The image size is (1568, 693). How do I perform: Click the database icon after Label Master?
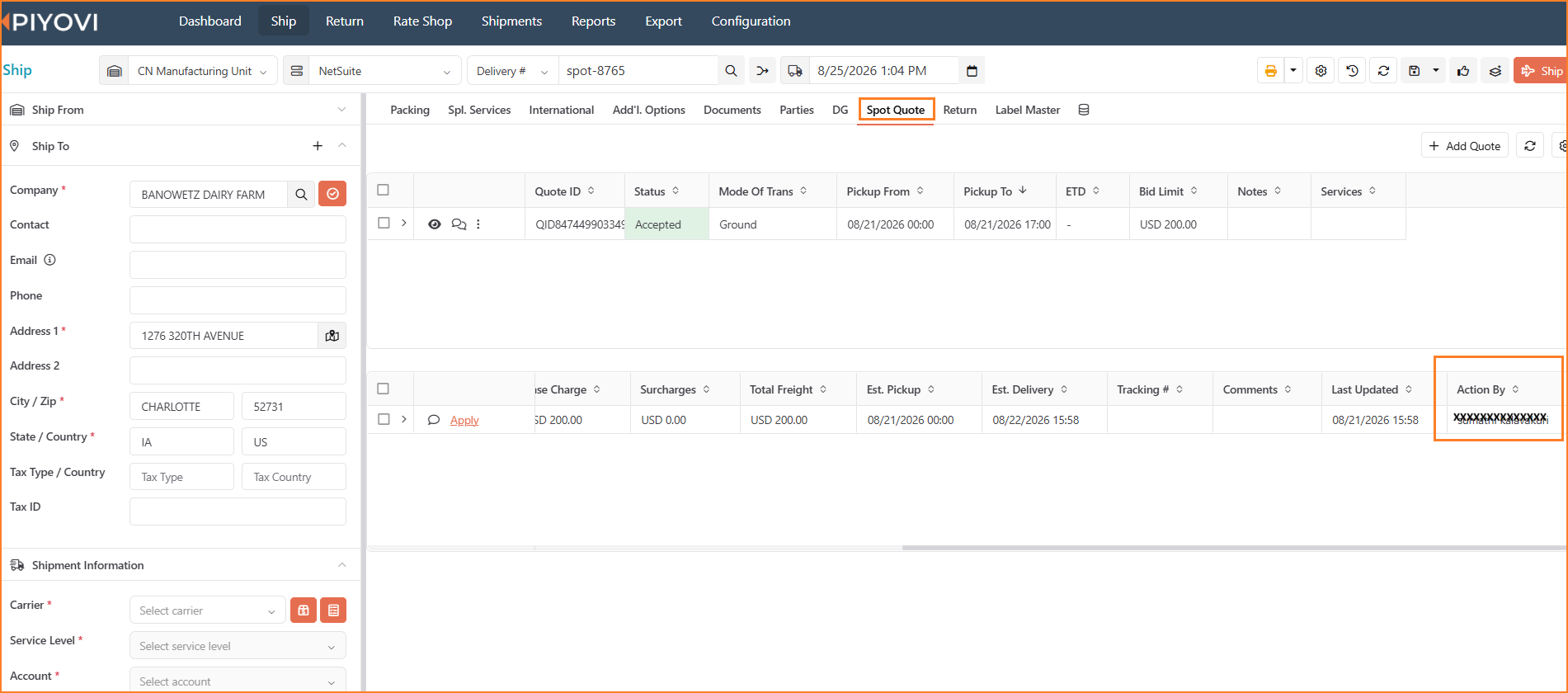pyautogui.click(x=1084, y=110)
